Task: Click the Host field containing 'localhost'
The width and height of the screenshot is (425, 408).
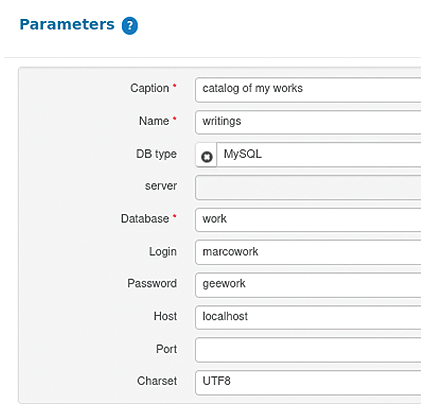Action: pyautogui.click(x=308, y=317)
